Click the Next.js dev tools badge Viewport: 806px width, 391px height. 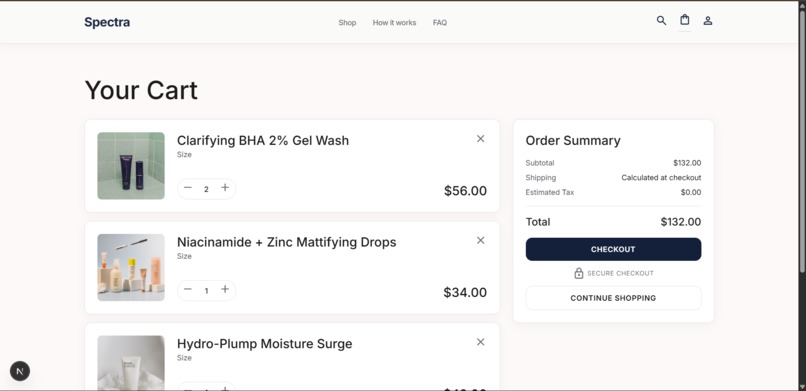pos(20,371)
